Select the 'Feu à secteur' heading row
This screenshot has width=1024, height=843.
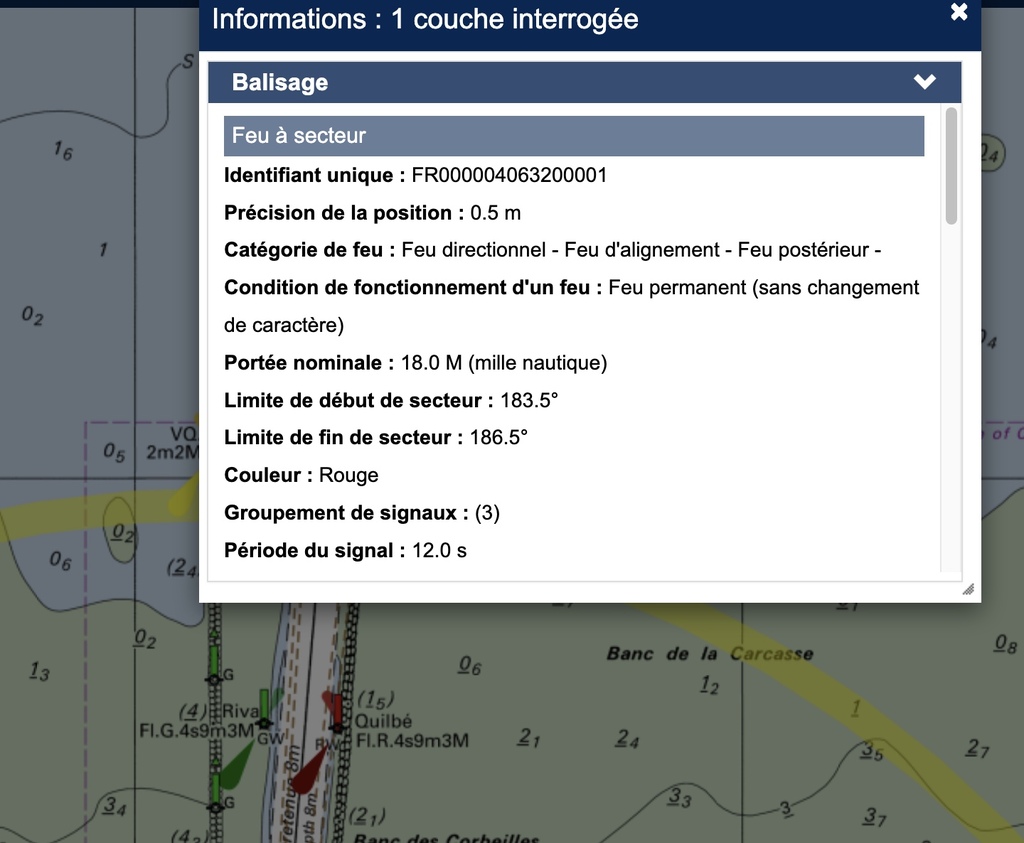[573, 136]
